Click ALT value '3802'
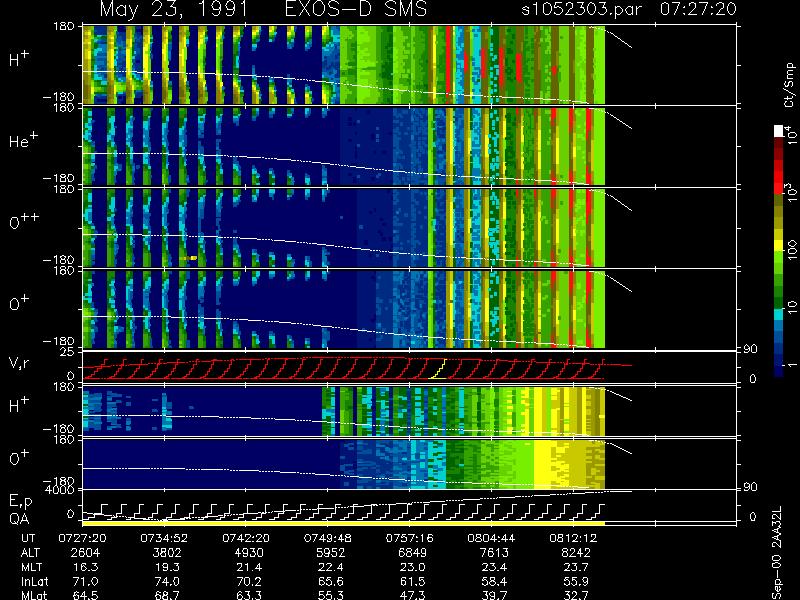Image resolution: width=800 pixels, height=600 pixels. [x=167, y=553]
